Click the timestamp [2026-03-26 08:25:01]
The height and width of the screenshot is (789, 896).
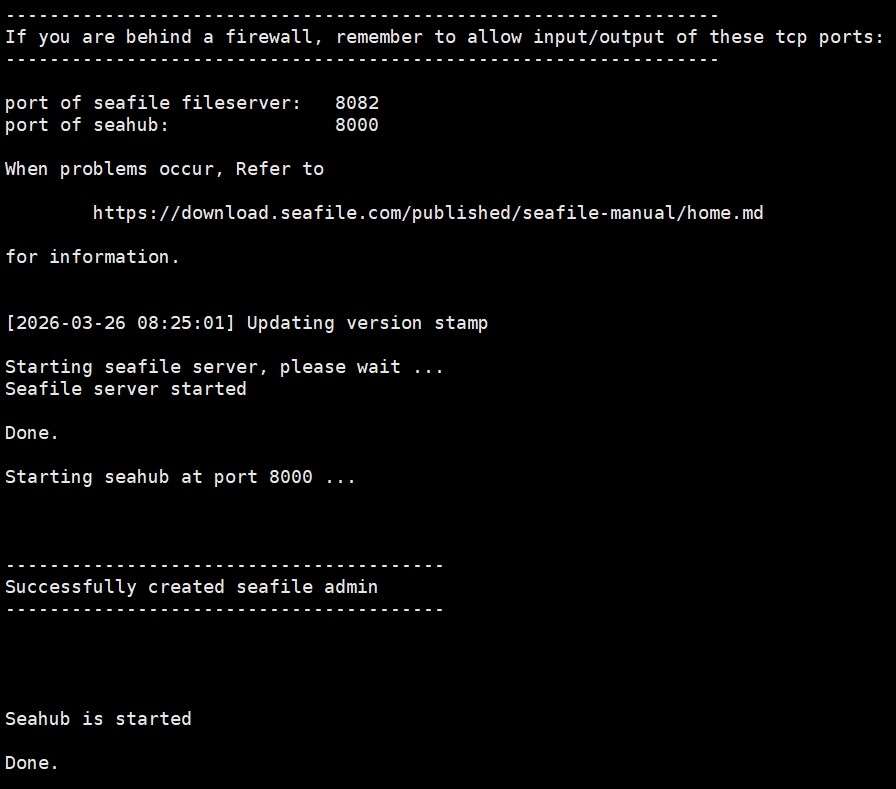point(120,323)
